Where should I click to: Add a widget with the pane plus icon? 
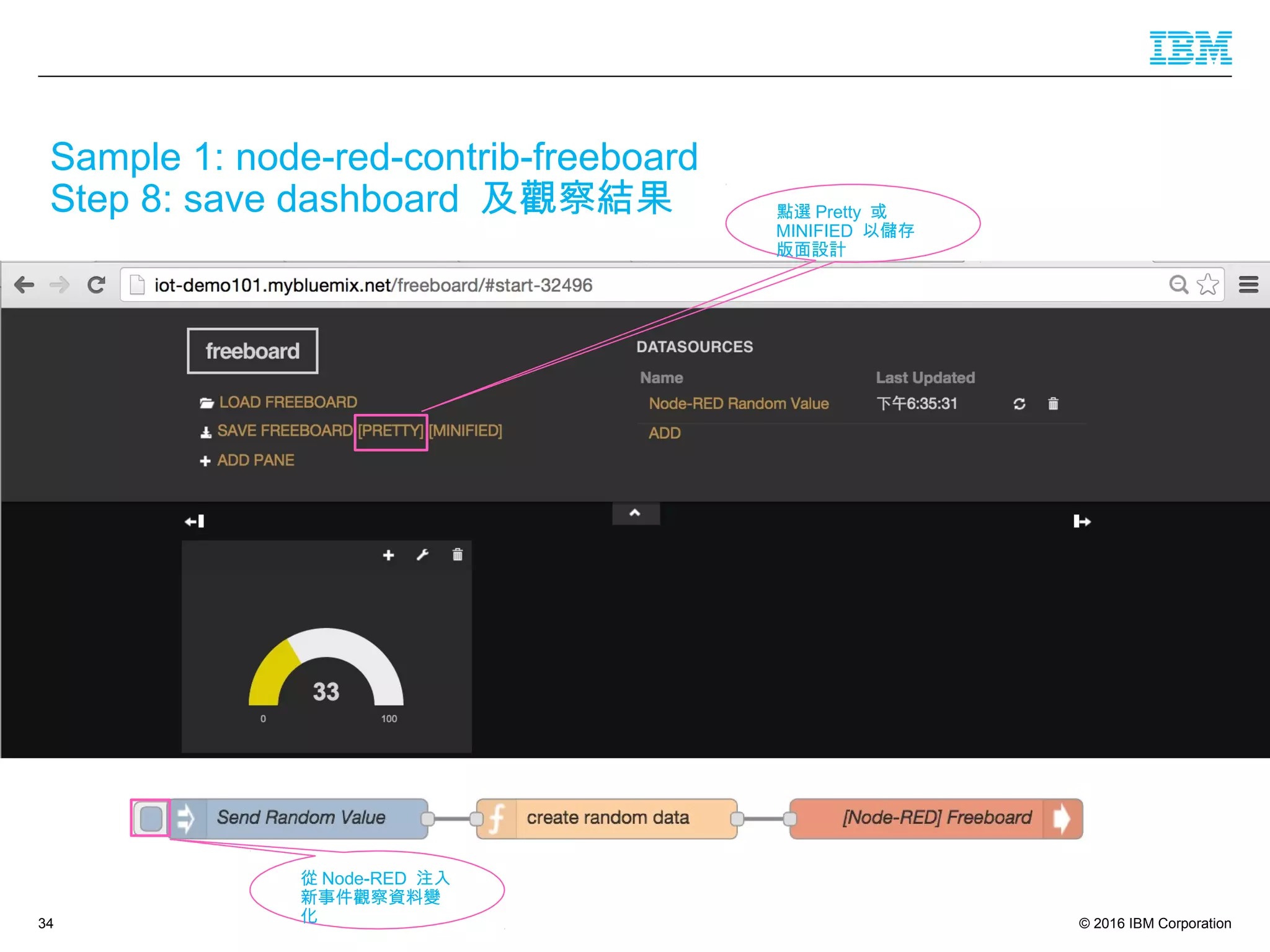point(388,555)
